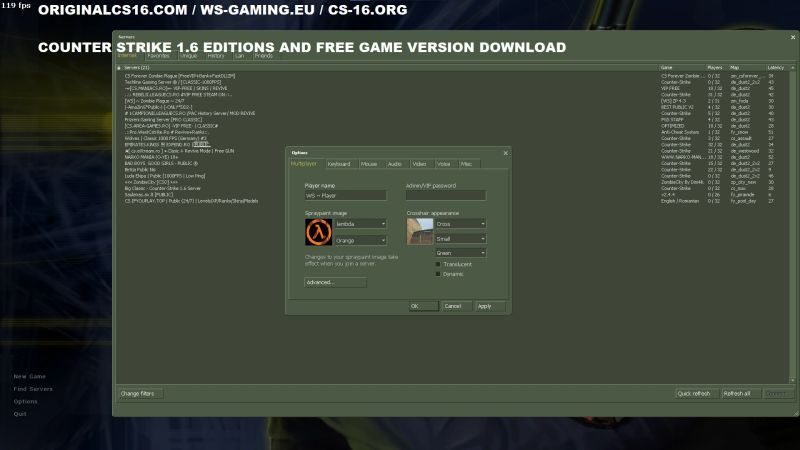Open Change filters in Servers window
Screen dimensions: 800x450
140,393
